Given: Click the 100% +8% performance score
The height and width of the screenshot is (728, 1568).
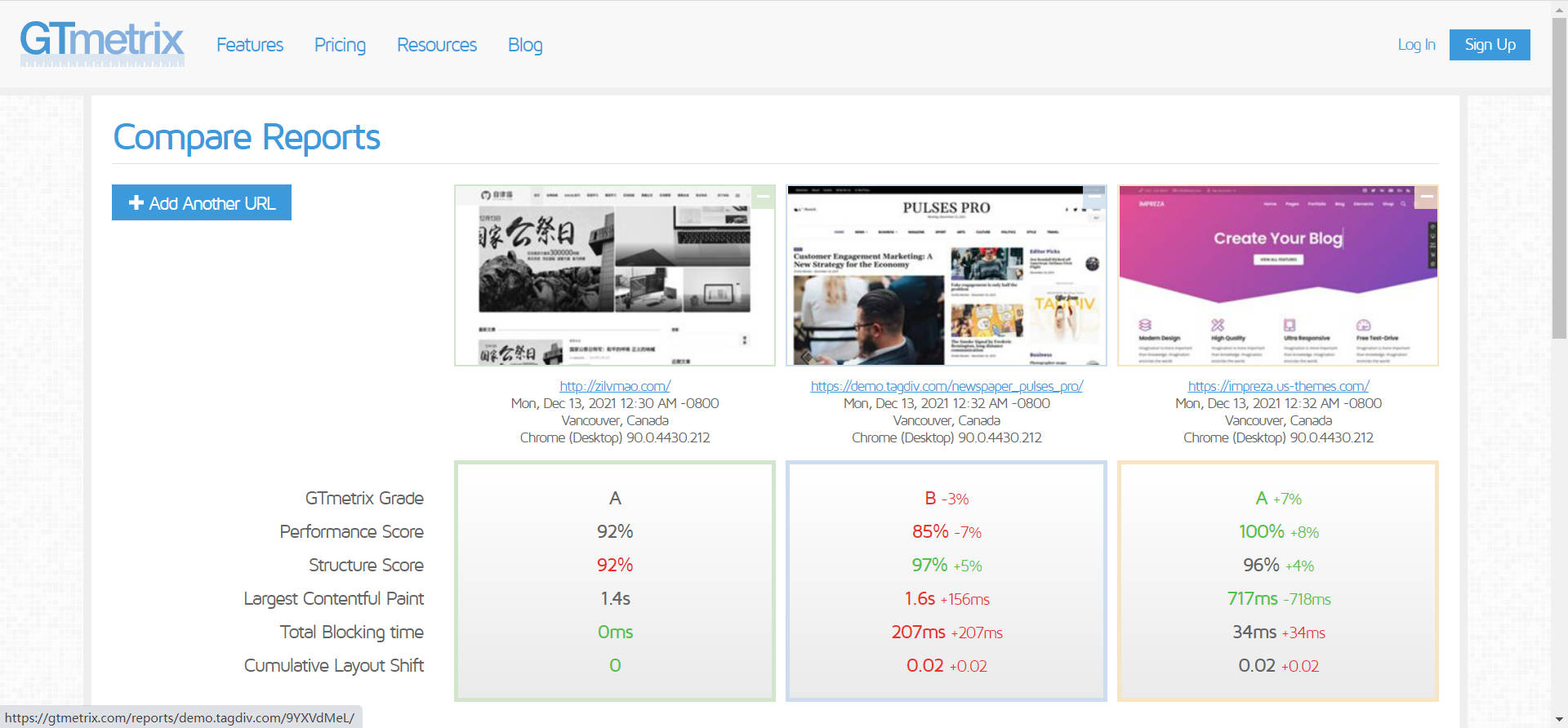Looking at the screenshot, I should tap(1278, 531).
